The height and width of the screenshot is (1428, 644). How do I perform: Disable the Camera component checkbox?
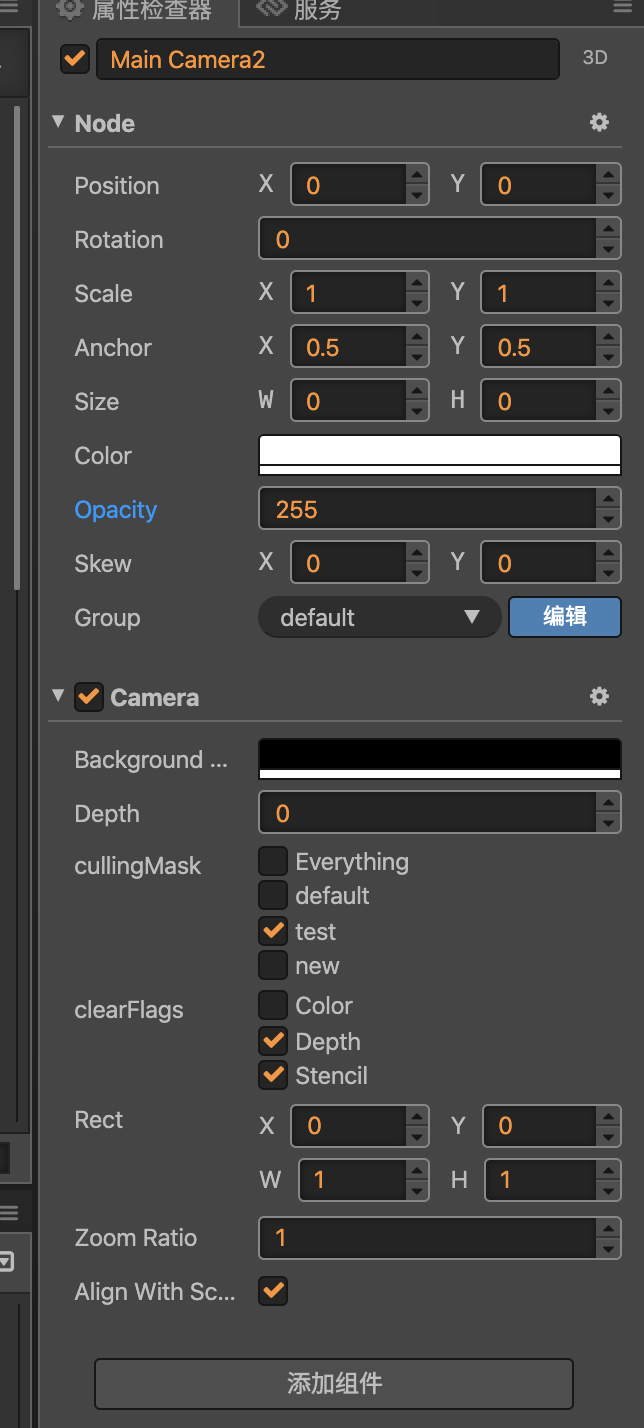[89, 697]
